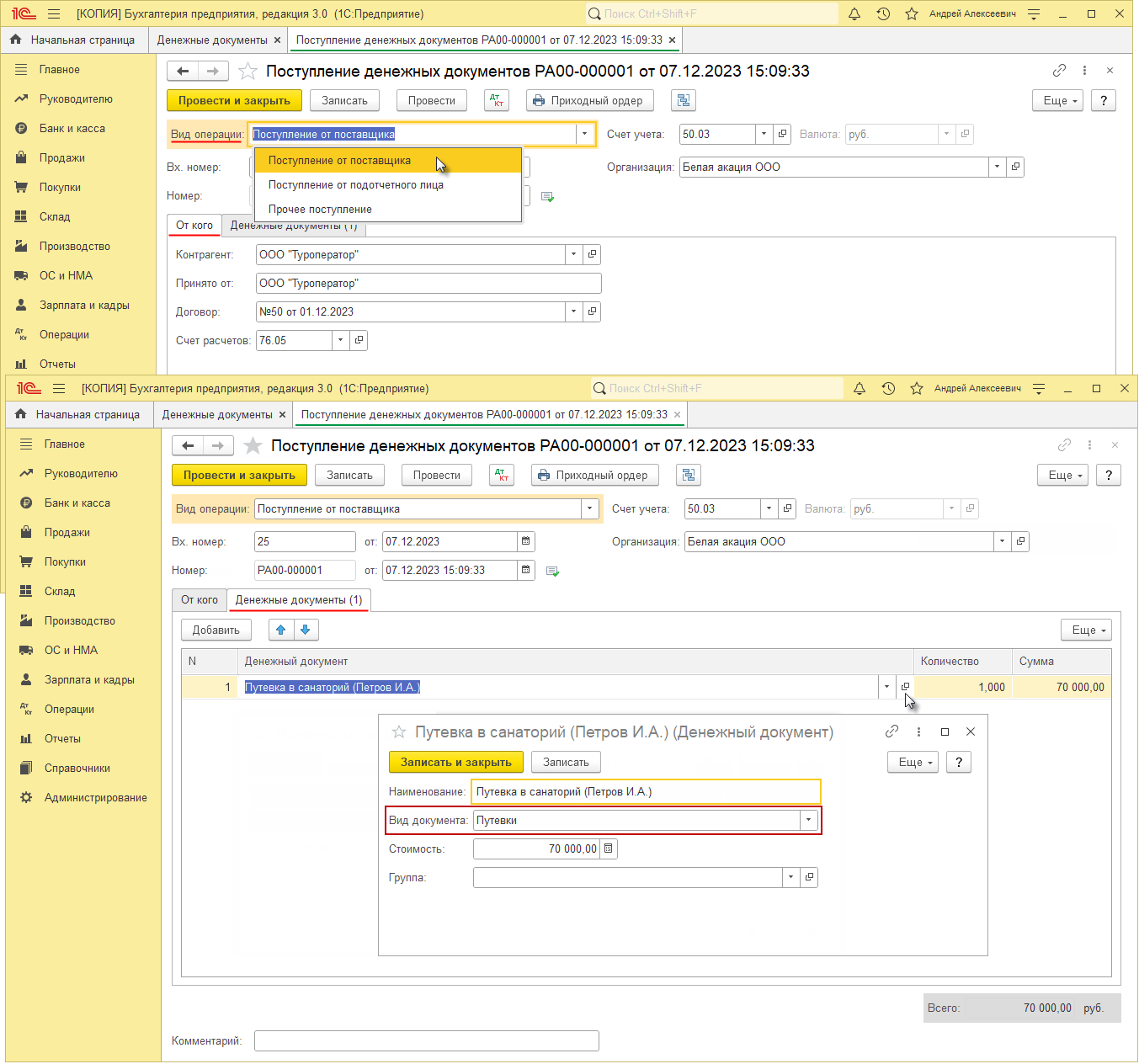This screenshot has height=1064, width=1139.
Task: Click the Вх. номер field containing 25
Action: (305, 541)
